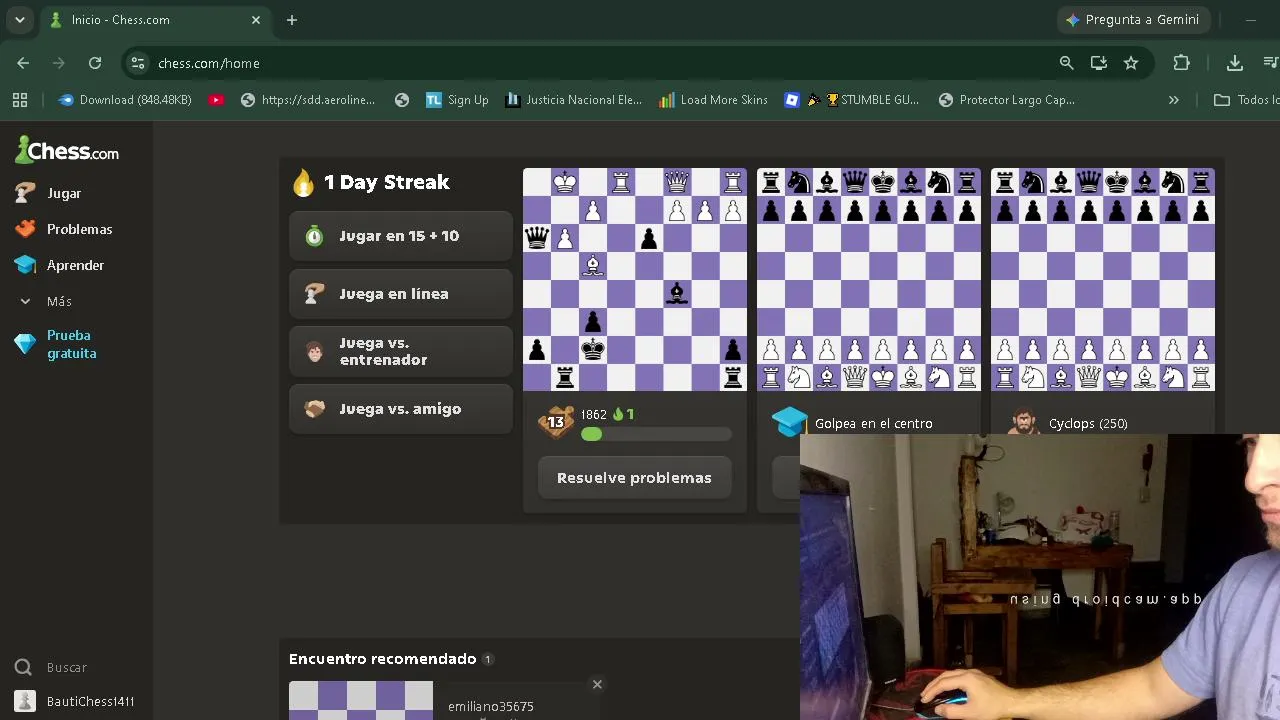Image resolution: width=1280 pixels, height=720 pixels.
Task: Go back in browser history
Action: (23, 63)
